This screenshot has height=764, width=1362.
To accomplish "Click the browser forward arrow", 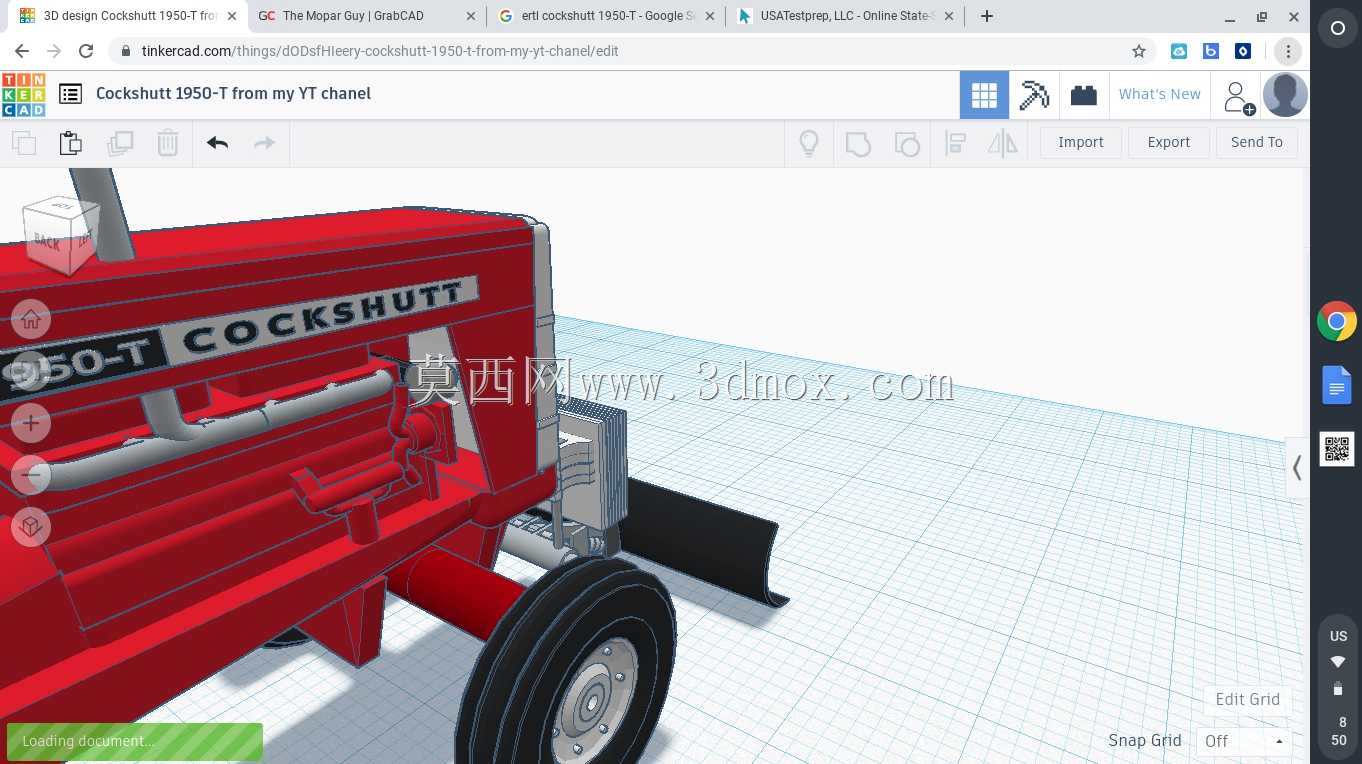I will tap(54, 51).
